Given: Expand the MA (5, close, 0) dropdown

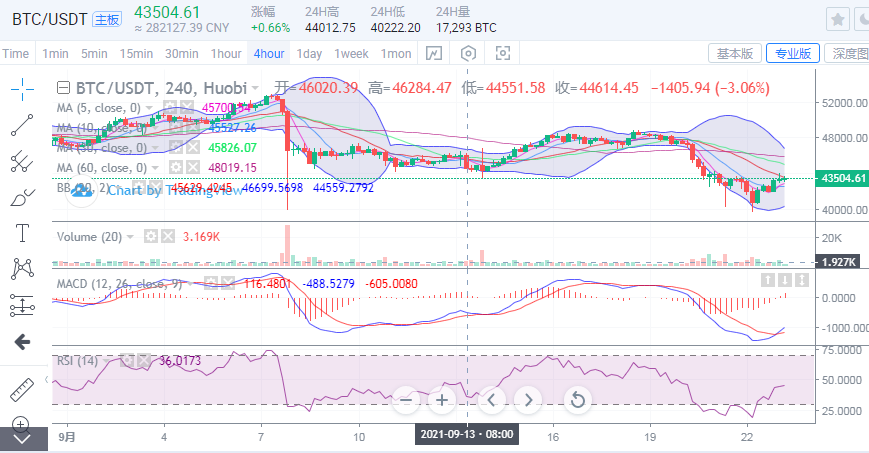Looking at the screenshot, I should (x=151, y=107).
